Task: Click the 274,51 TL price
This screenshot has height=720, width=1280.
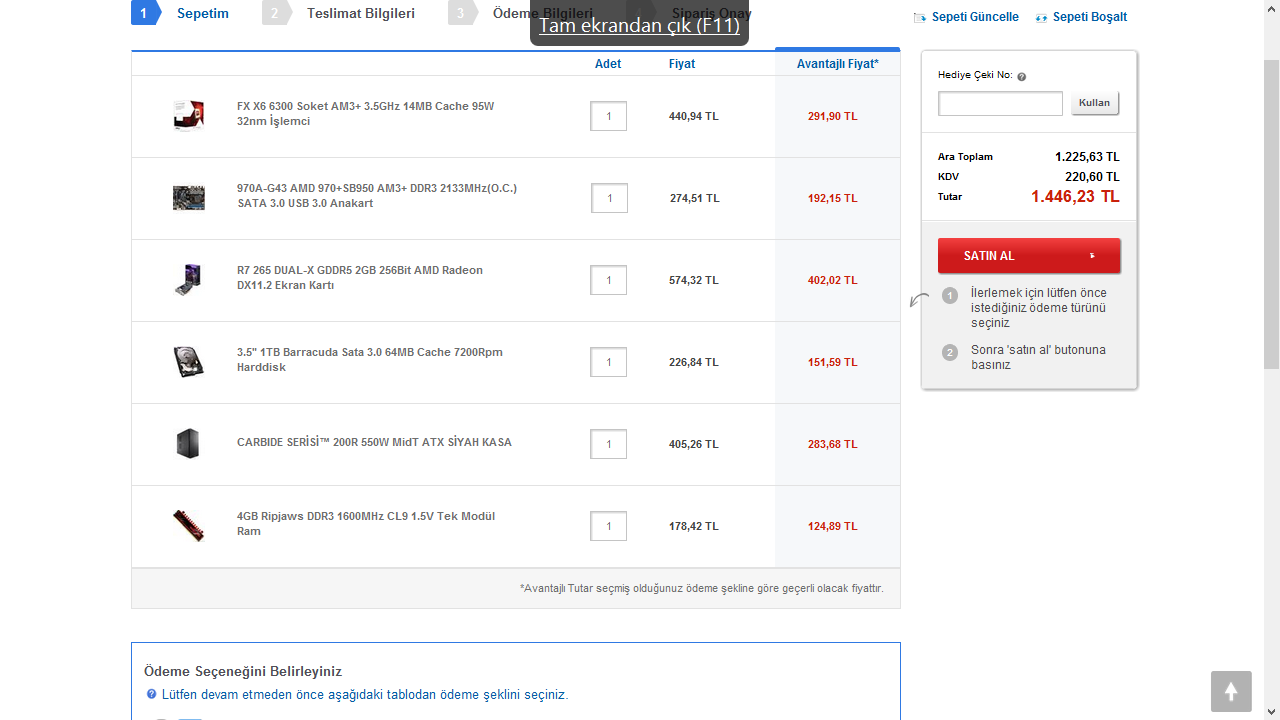Action: pos(695,198)
